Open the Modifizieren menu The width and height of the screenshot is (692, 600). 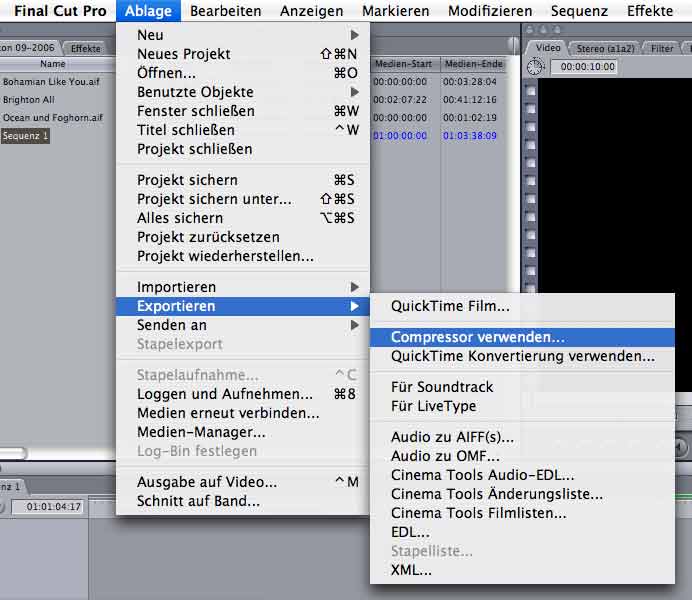click(490, 11)
